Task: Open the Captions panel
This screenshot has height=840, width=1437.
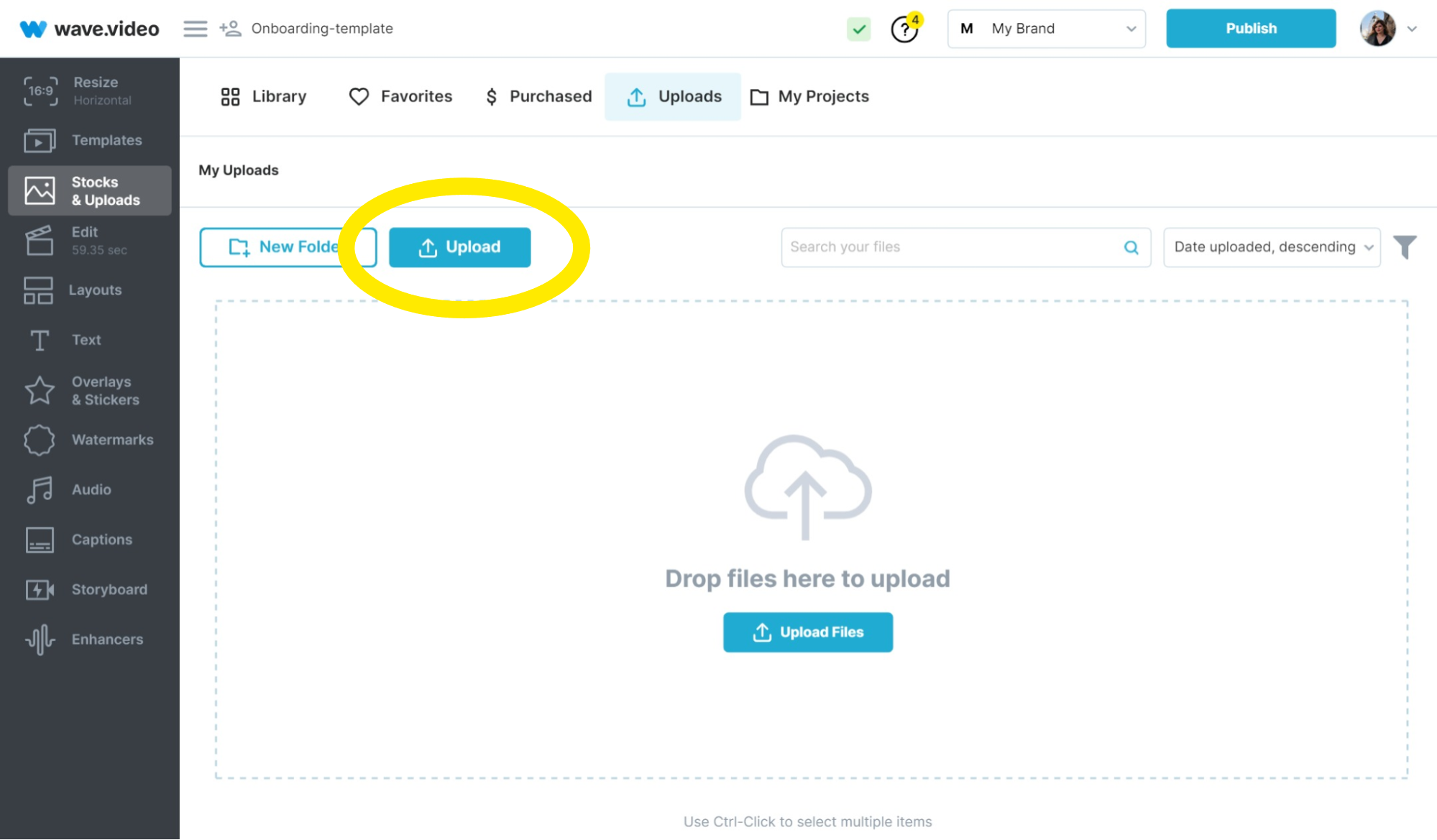Action: (89, 540)
